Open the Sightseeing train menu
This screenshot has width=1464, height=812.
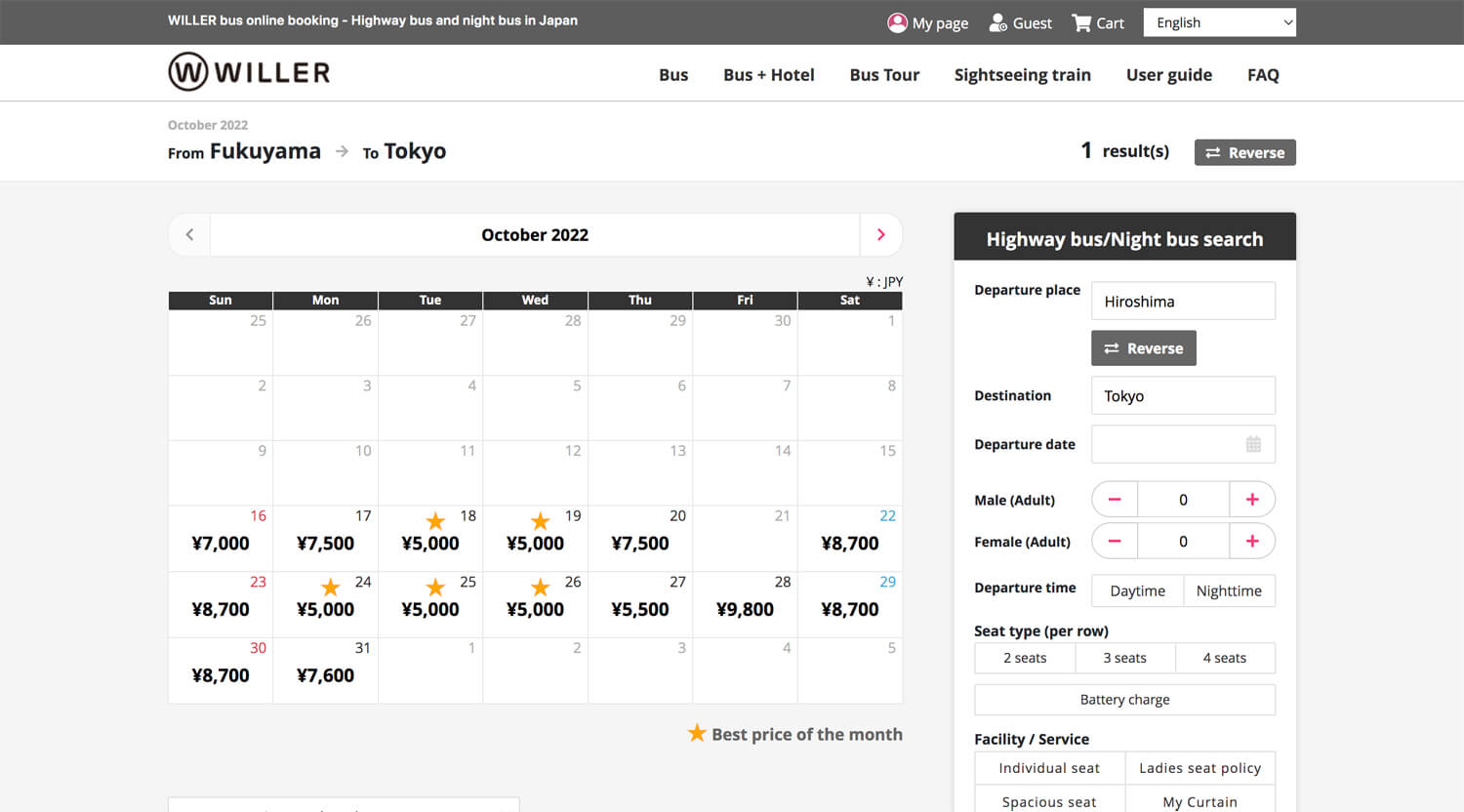pyautogui.click(x=1023, y=75)
